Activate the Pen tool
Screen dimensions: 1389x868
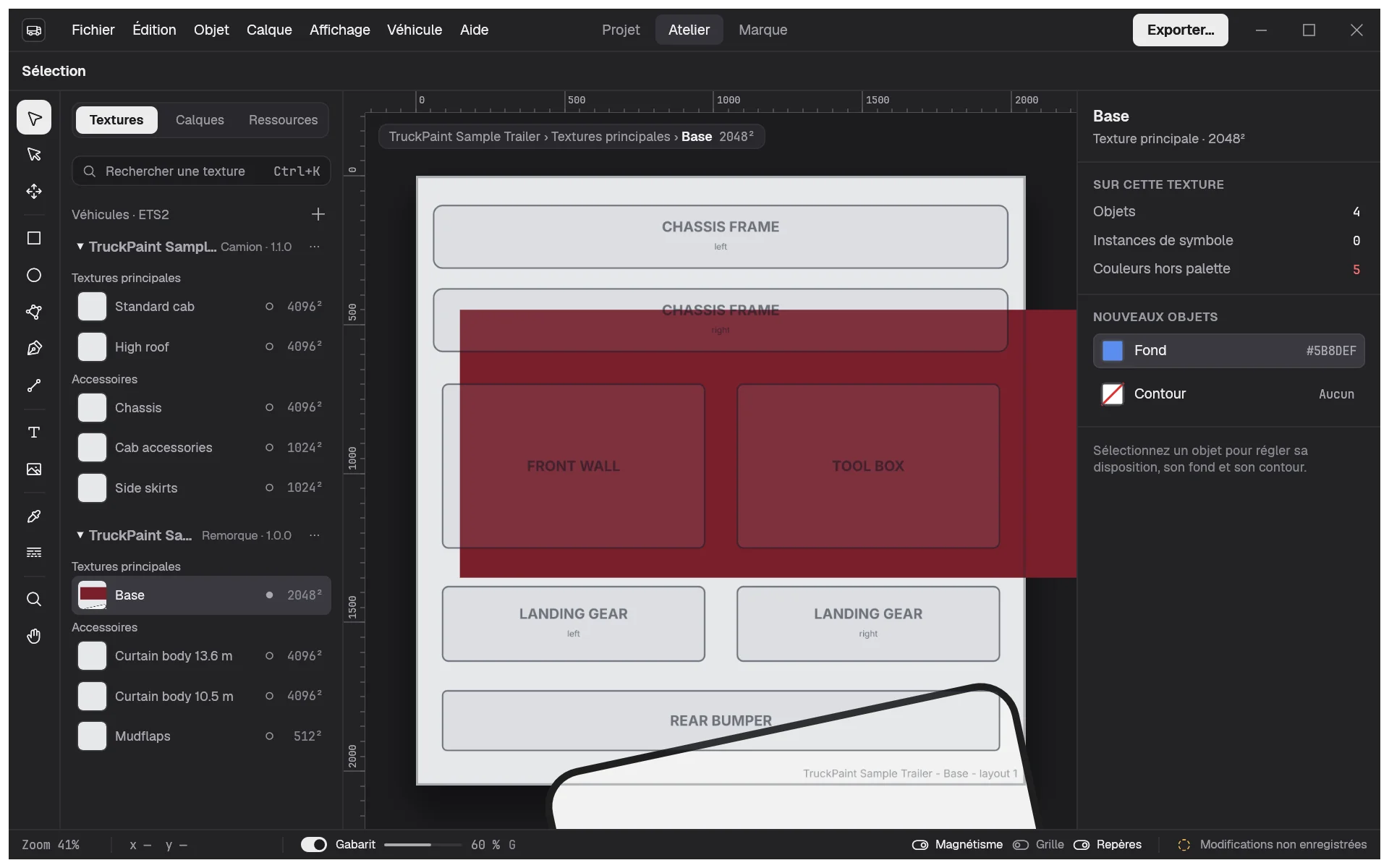coord(34,349)
